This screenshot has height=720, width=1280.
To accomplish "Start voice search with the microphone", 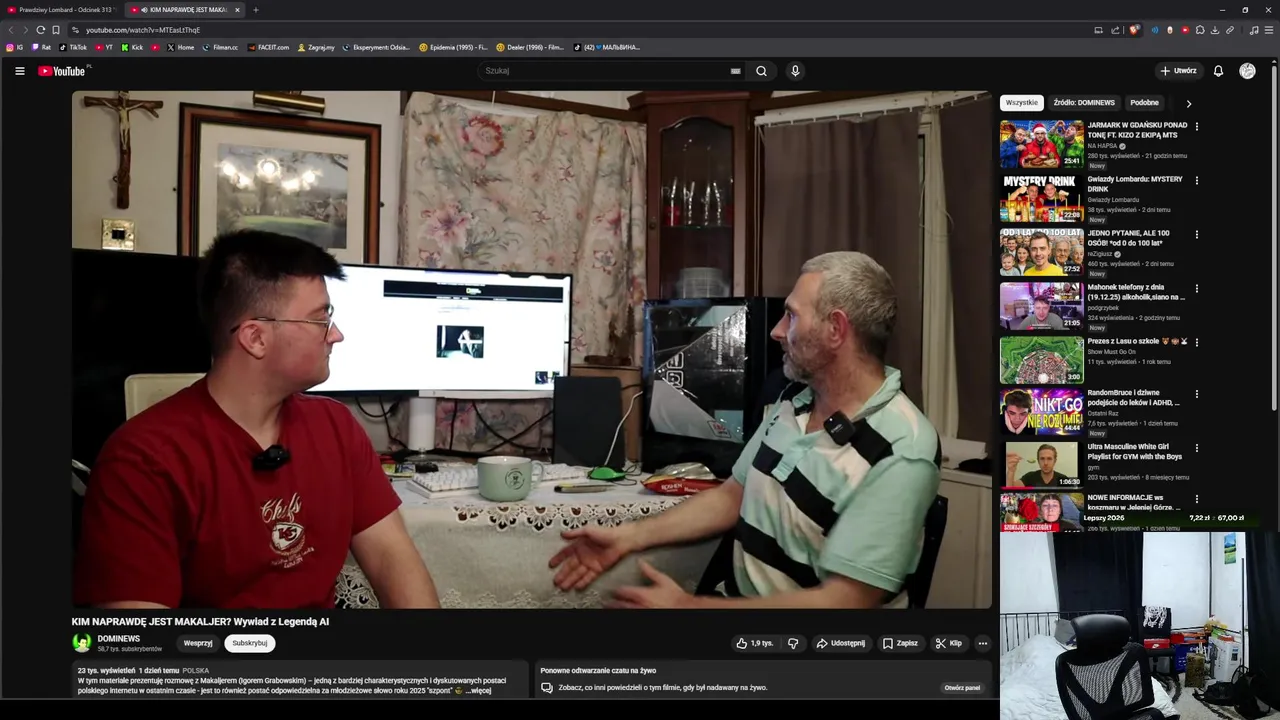I will 795,71.
